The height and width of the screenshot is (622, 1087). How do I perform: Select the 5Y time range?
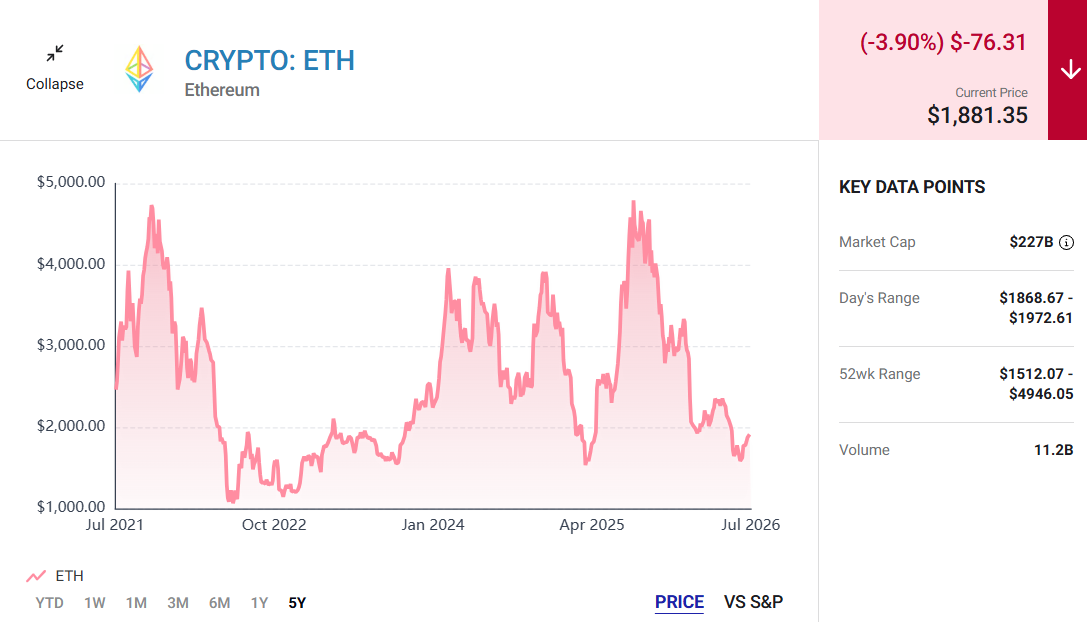click(297, 603)
